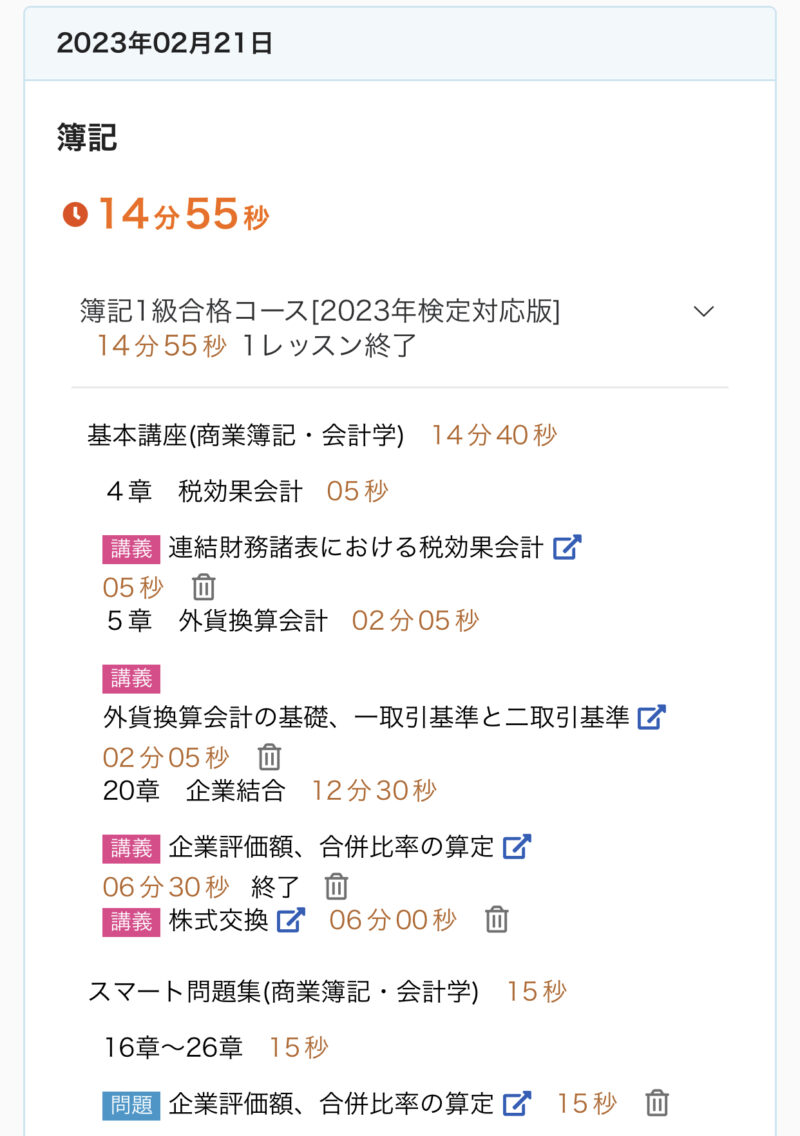The width and height of the screenshot is (800, 1136).
Task: Delete the 外貨換算会計 02分05秒 record
Action: tap(270, 757)
